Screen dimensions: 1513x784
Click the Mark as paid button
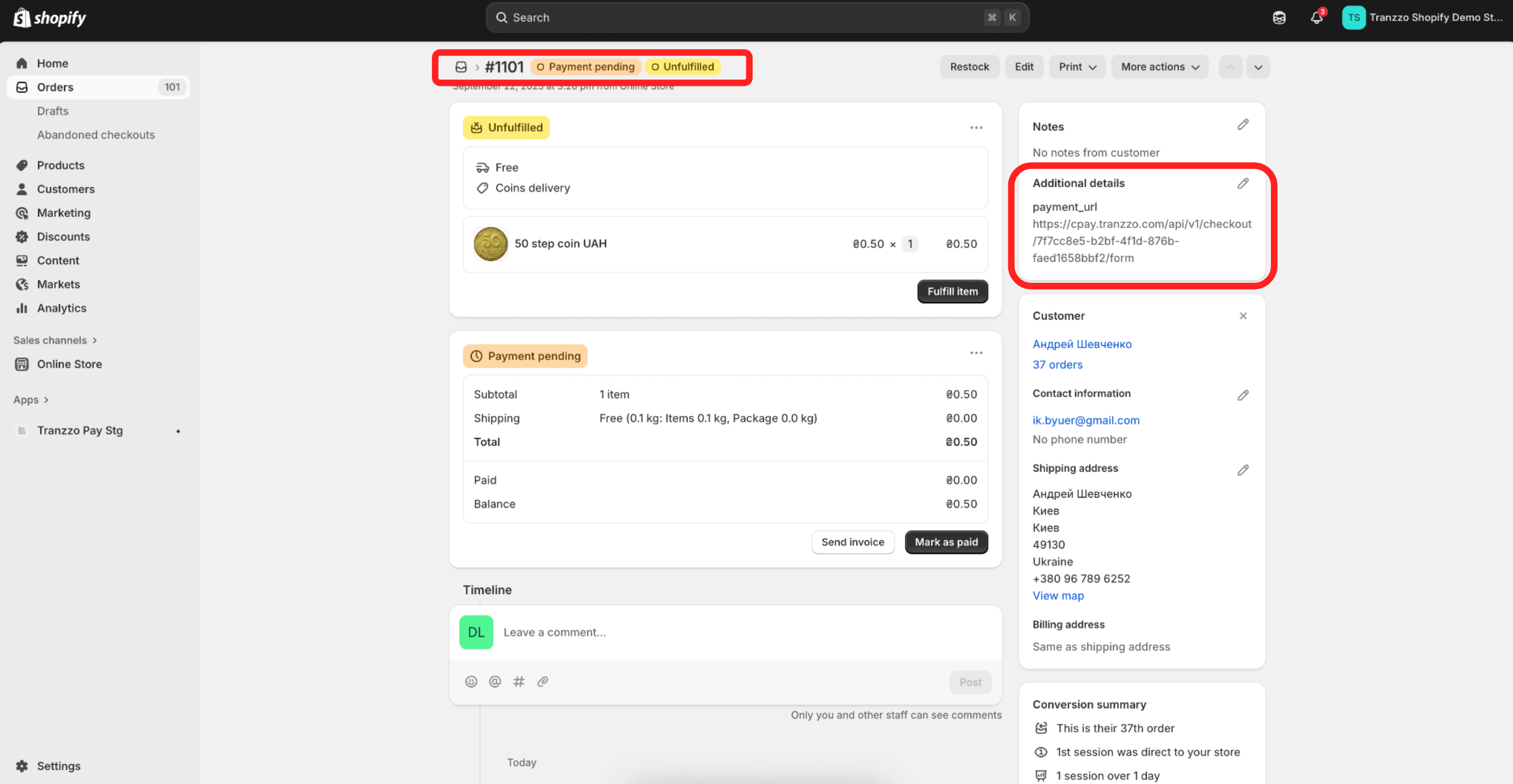coord(946,542)
